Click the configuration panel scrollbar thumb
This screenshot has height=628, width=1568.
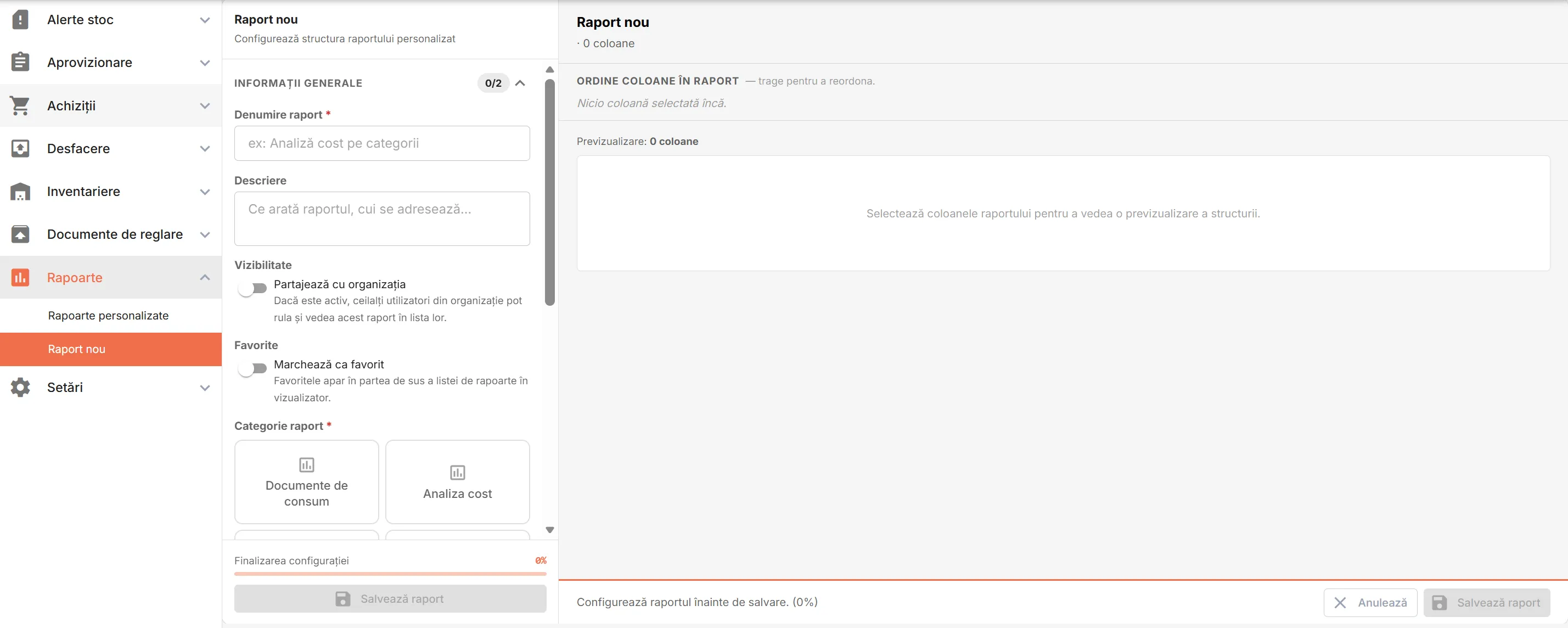click(x=550, y=193)
